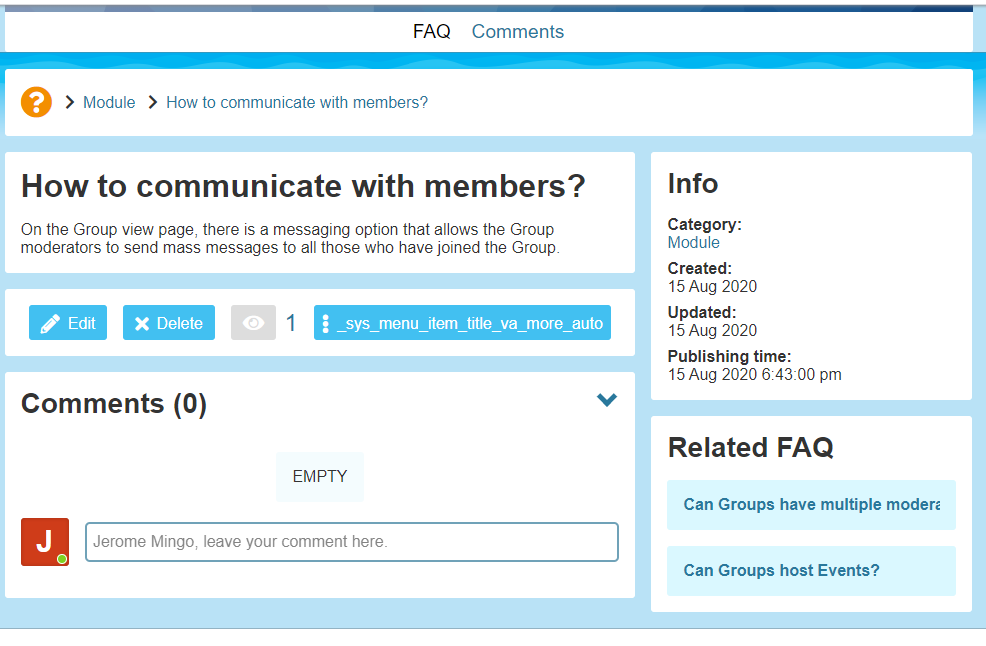The width and height of the screenshot is (986, 646).
Task: Click the breadcrumb chevron before Module
Action: tap(70, 102)
